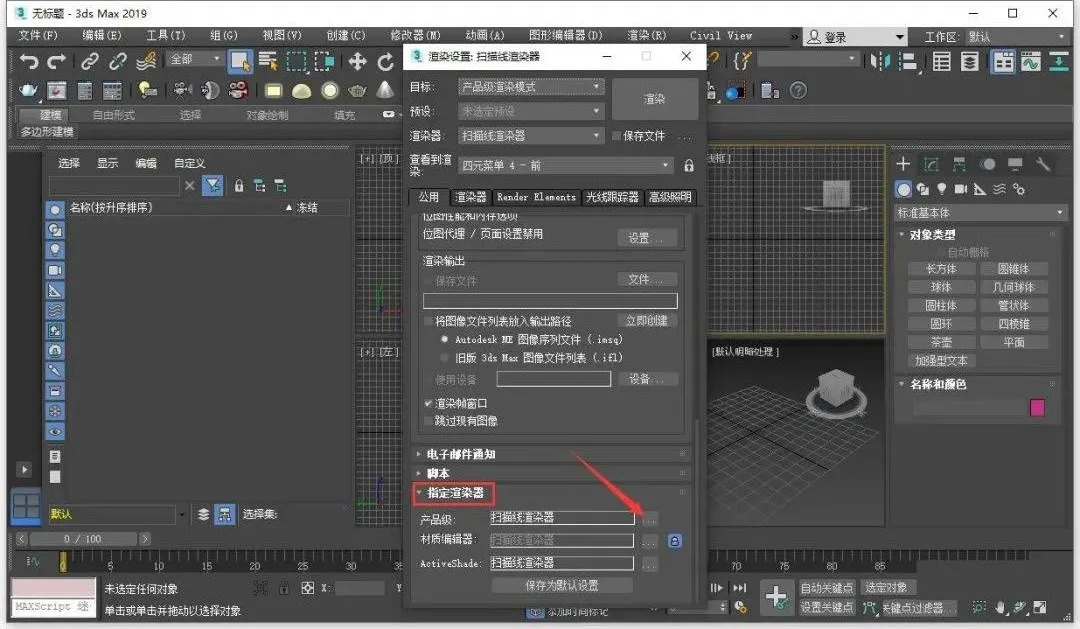Select the Cameras category icon
Image resolution: width=1080 pixels, height=629 pixels.
click(x=961, y=189)
